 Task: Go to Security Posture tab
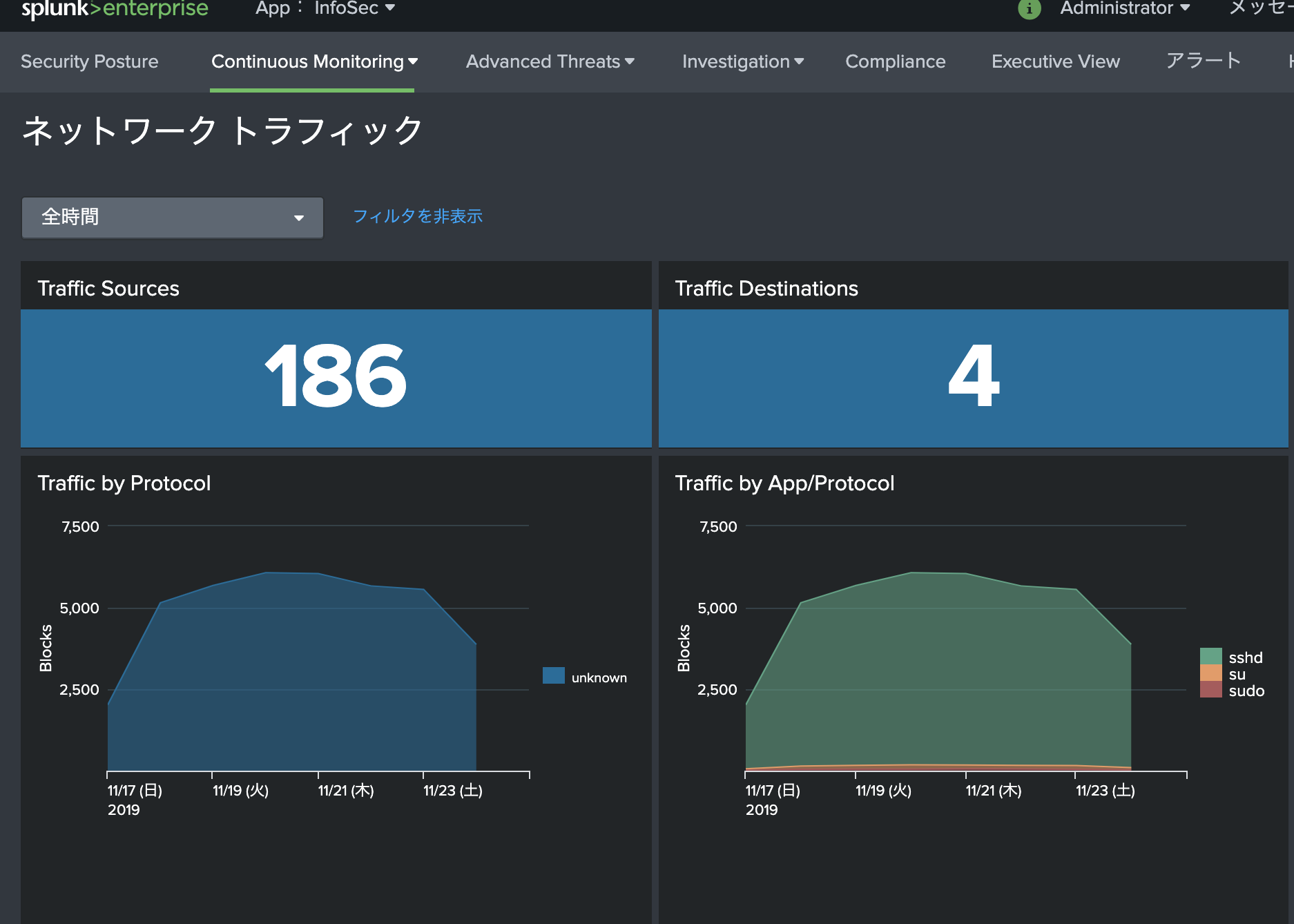tap(90, 61)
